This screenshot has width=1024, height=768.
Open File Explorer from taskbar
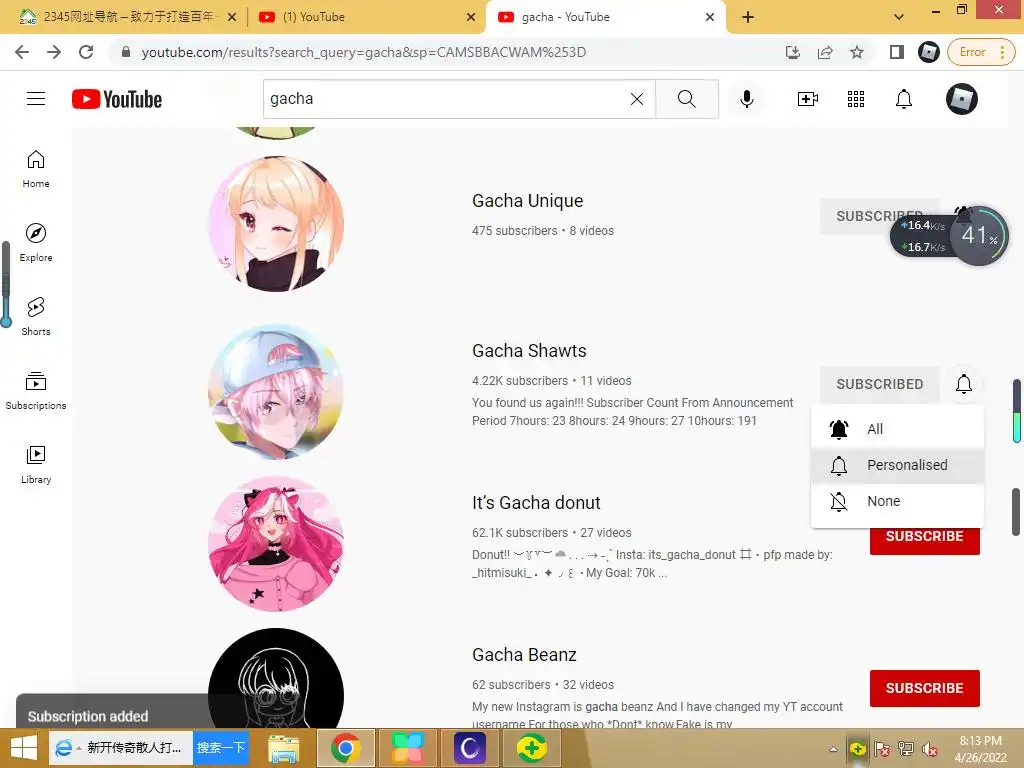(284, 748)
